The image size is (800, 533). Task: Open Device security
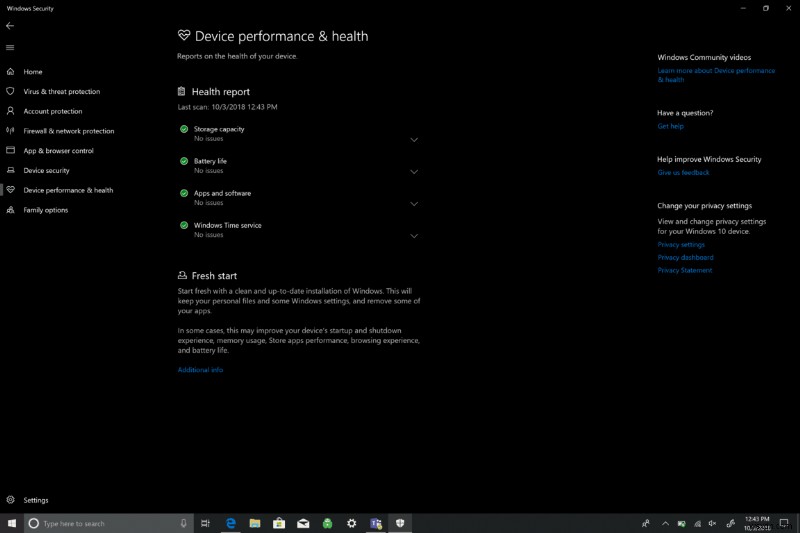46,171
